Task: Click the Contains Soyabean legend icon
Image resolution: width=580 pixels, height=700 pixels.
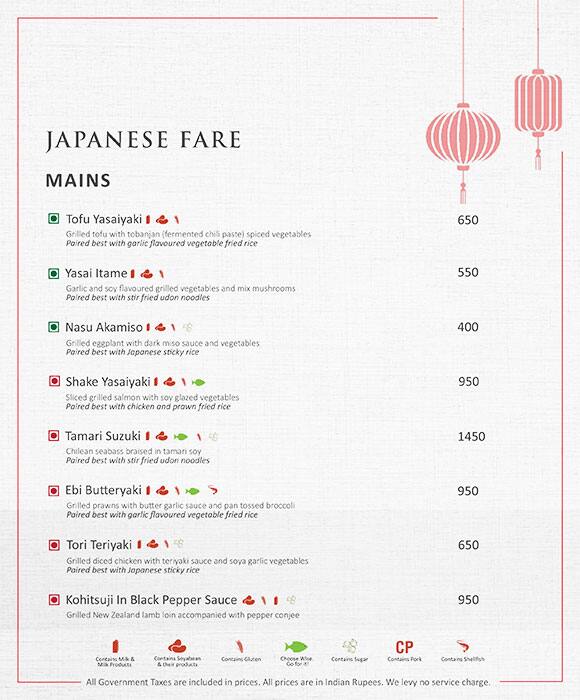Action: click(x=177, y=646)
